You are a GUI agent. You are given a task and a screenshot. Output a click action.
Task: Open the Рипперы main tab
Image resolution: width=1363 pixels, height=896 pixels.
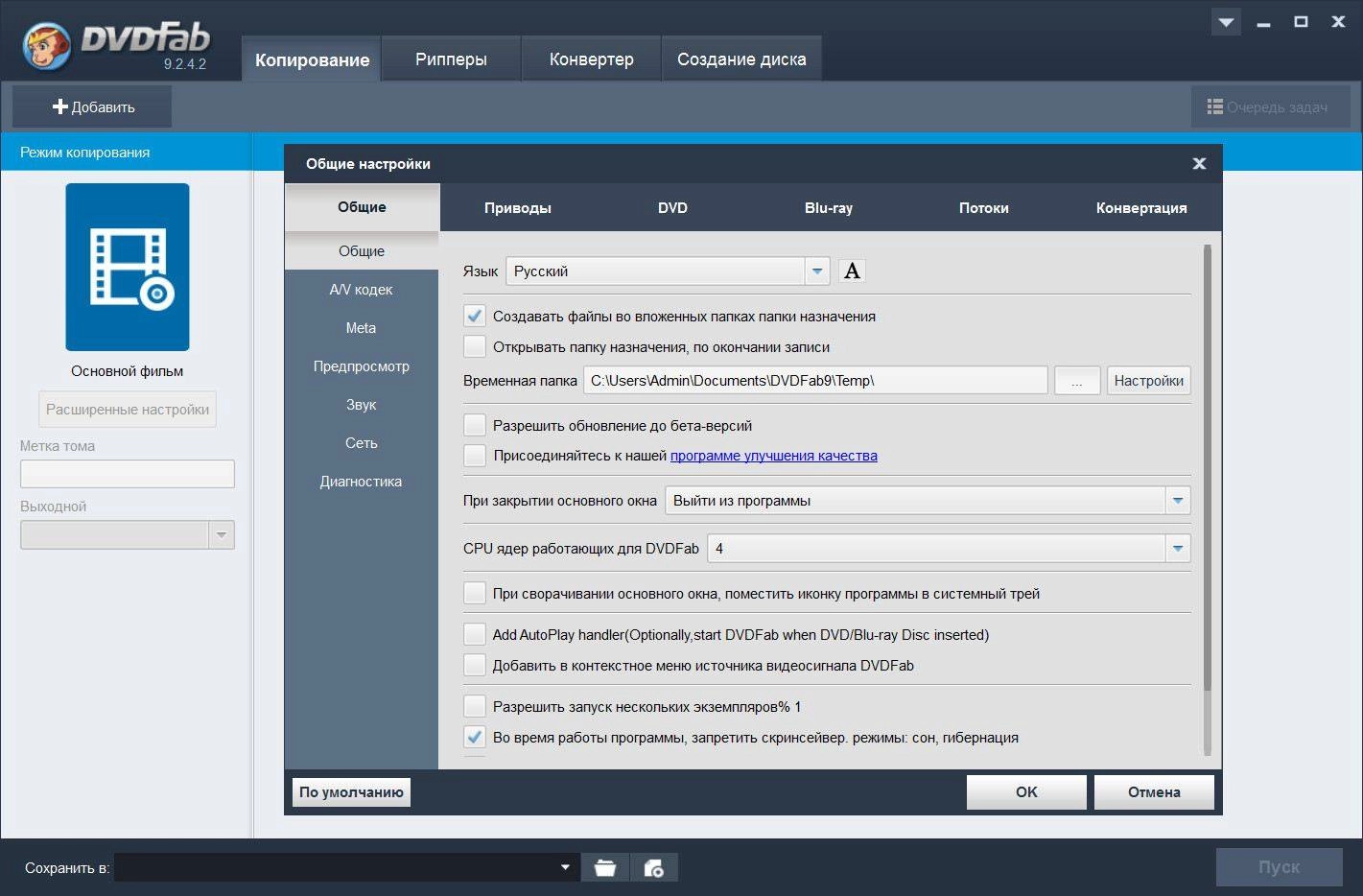(451, 59)
